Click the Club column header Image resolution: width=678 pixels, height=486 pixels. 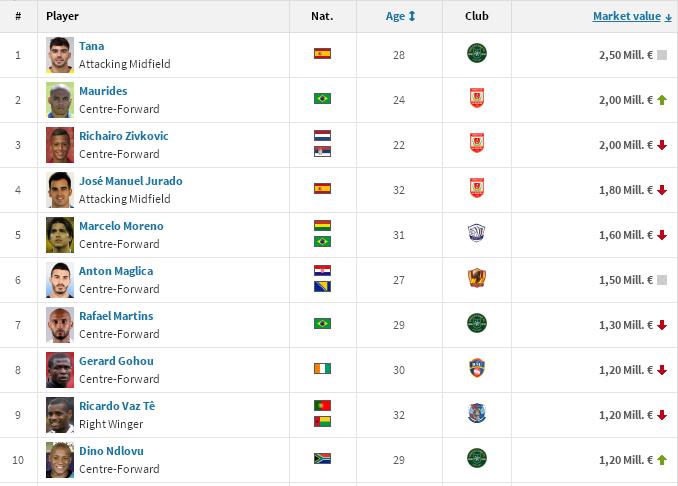pyautogui.click(x=477, y=16)
